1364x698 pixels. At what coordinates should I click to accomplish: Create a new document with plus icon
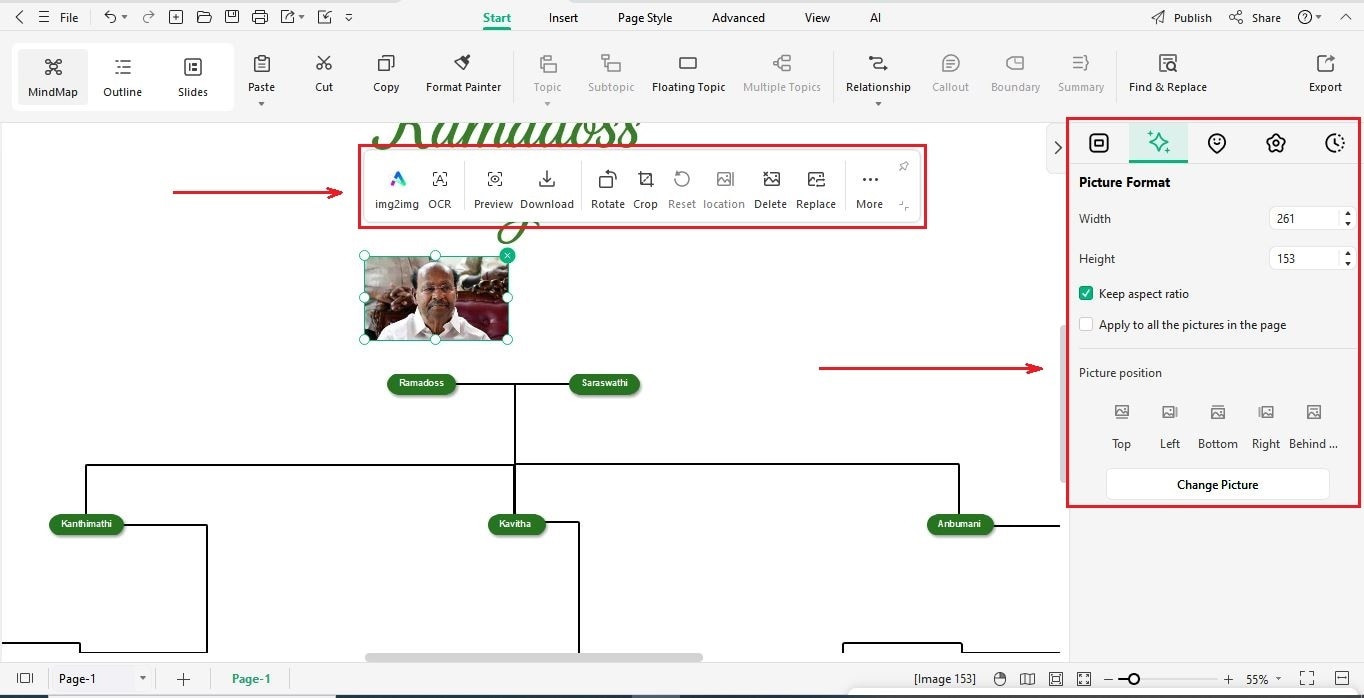point(176,17)
